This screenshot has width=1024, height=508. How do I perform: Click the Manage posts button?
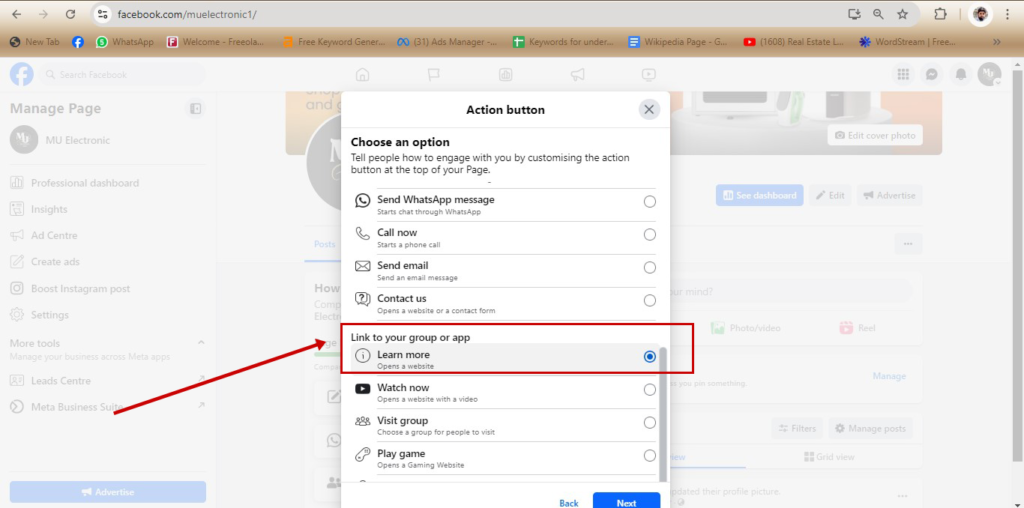click(871, 428)
